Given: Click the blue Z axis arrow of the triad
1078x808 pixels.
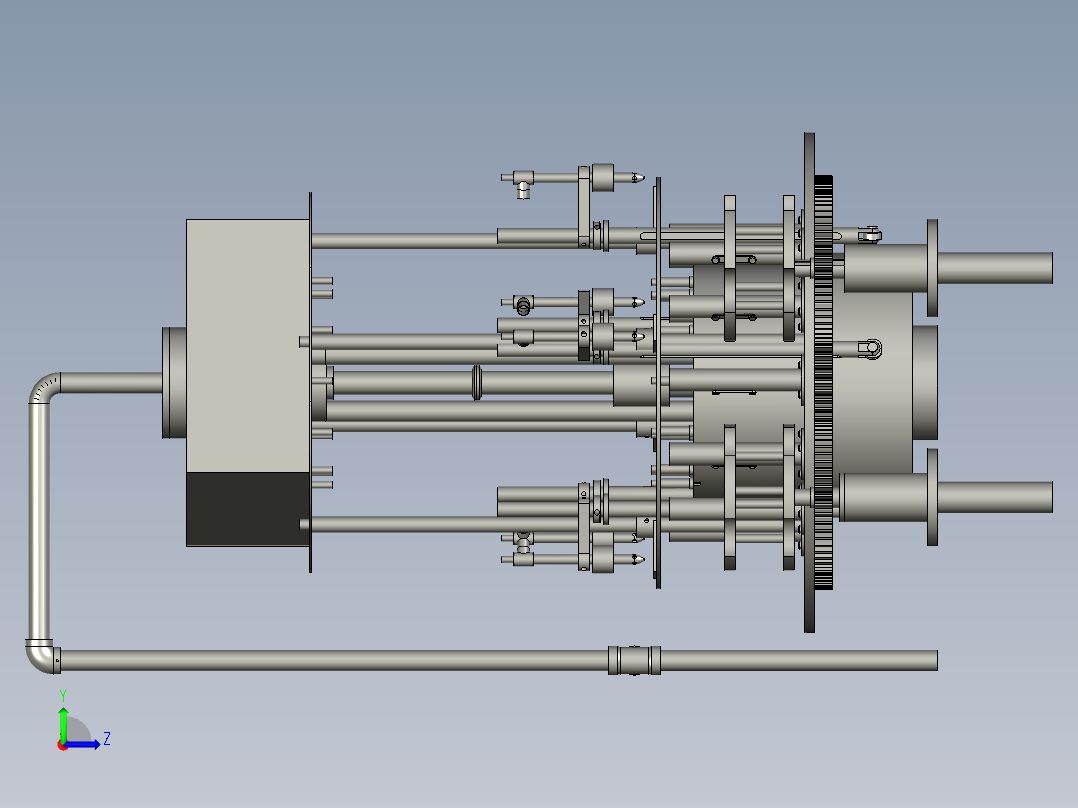Looking at the screenshot, I should coord(82,743).
